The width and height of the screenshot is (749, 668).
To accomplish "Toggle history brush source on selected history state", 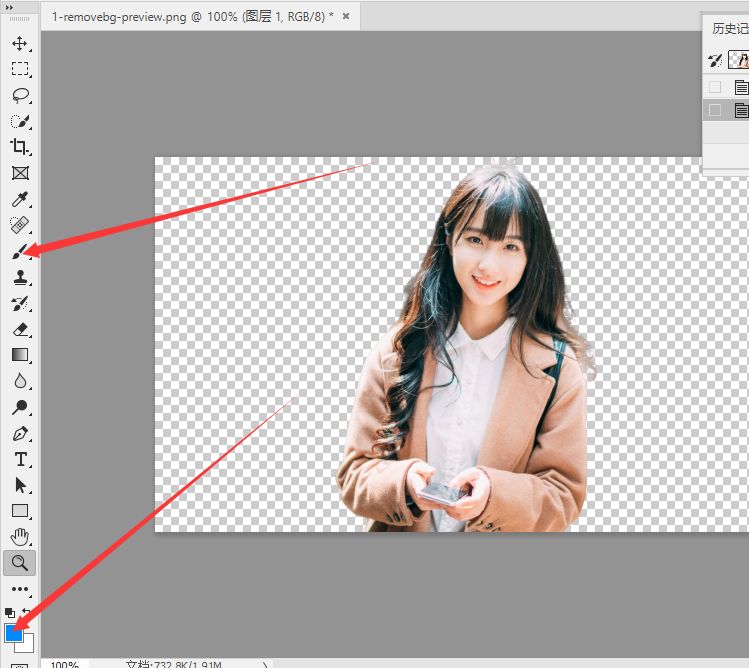I will pos(715,110).
